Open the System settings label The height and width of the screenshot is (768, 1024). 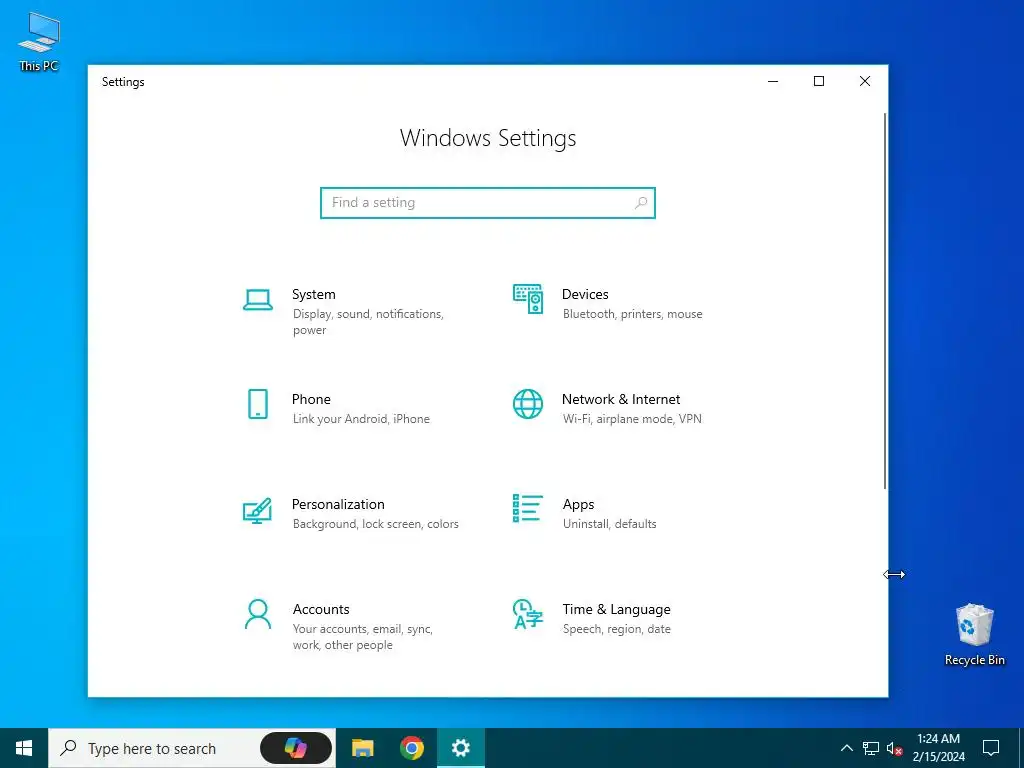313,294
